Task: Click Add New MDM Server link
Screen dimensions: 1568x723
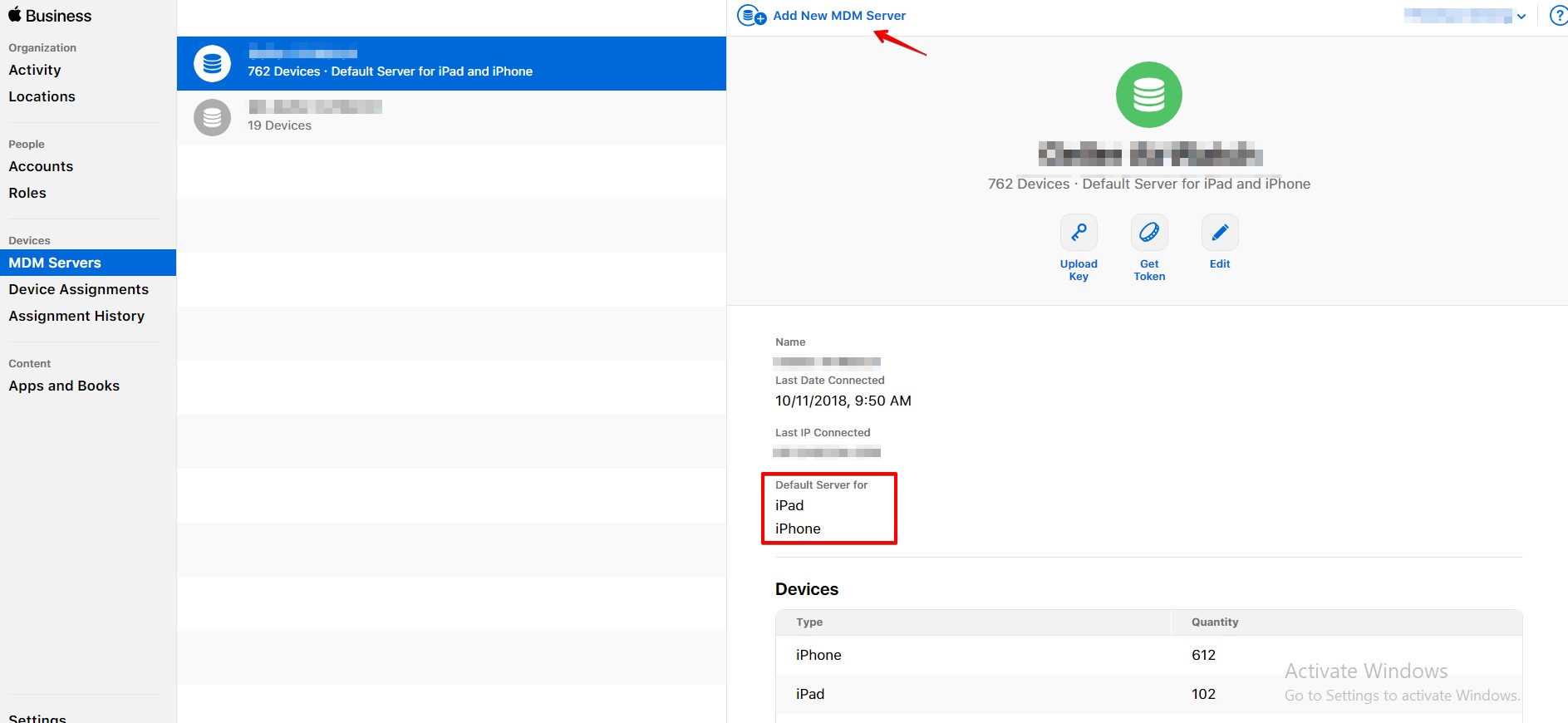Action: (839, 16)
